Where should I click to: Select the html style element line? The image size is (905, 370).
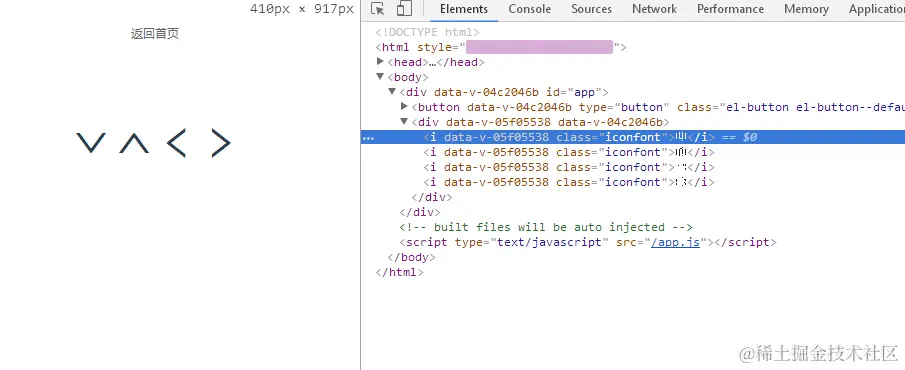tap(501, 47)
